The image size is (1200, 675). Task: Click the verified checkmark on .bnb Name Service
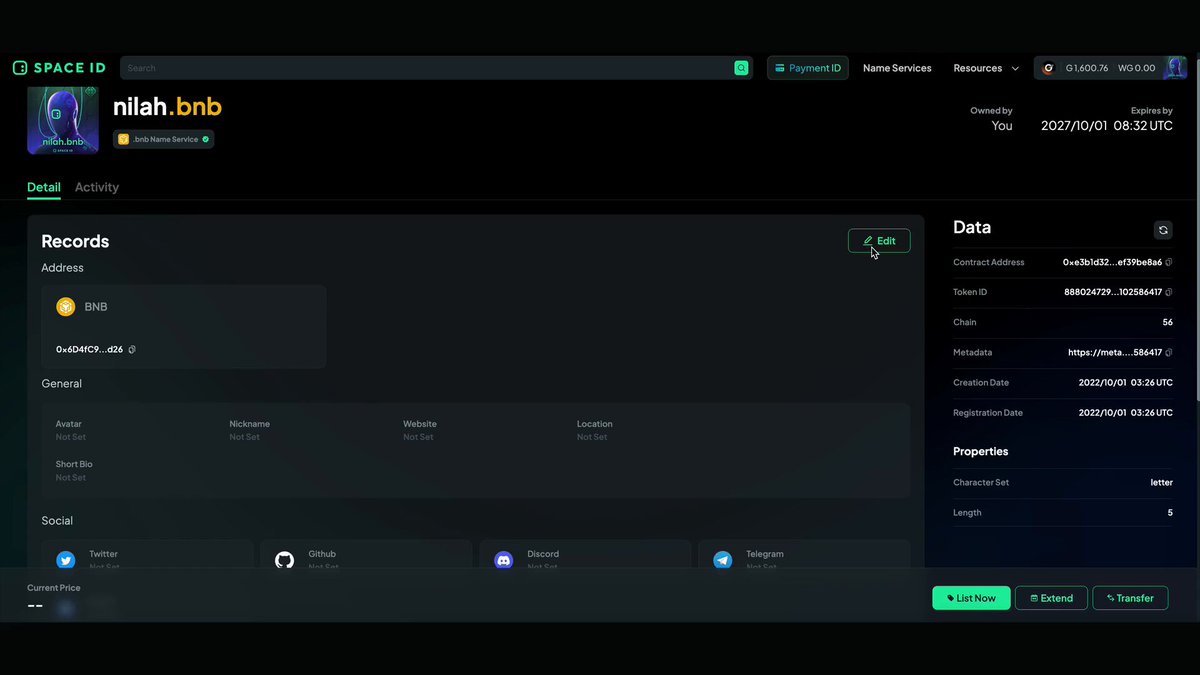(x=206, y=139)
